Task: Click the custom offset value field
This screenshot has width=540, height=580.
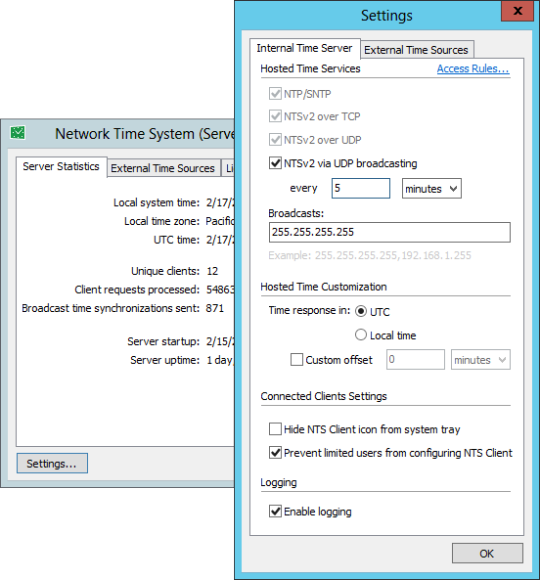Action: 415,360
